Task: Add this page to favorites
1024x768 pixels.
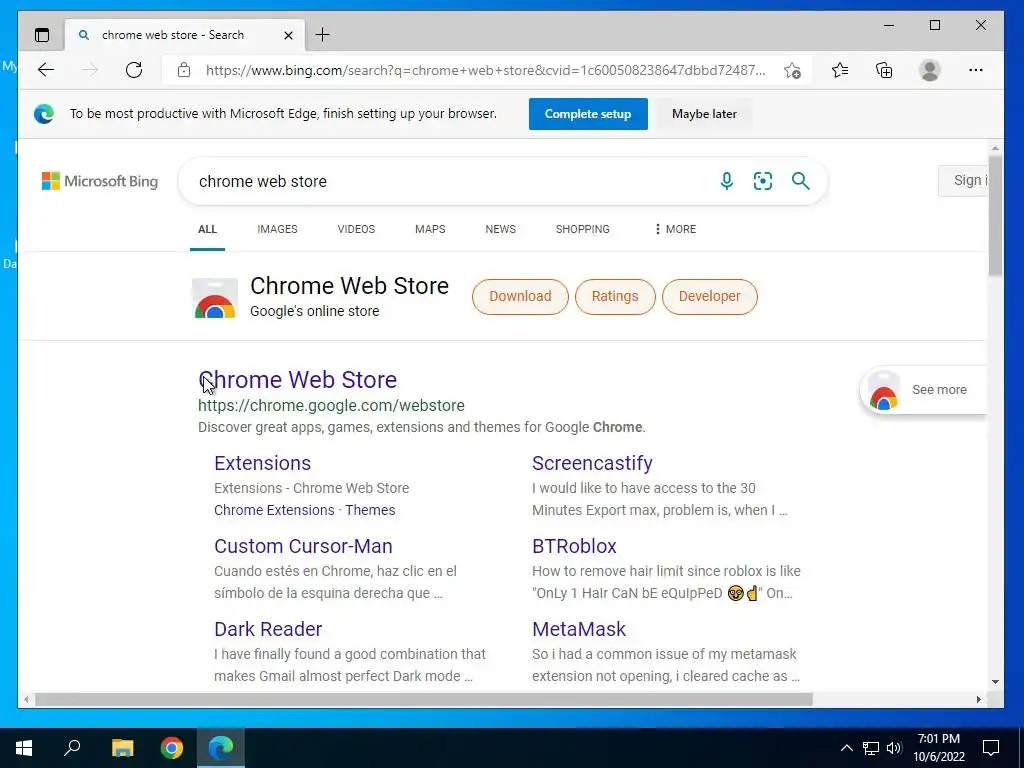Action: coord(792,71)
